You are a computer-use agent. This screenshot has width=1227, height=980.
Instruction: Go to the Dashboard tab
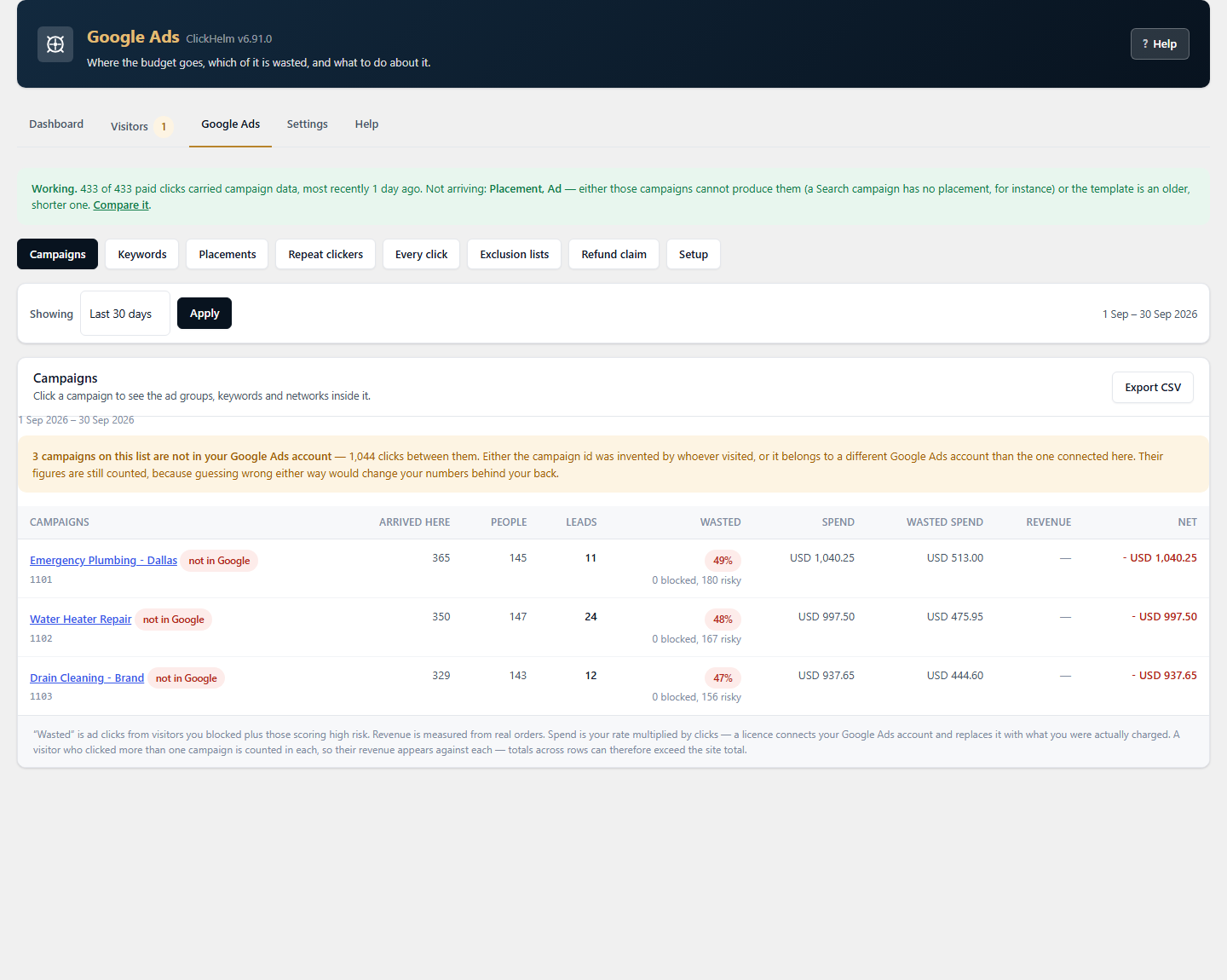click(56, 124)
